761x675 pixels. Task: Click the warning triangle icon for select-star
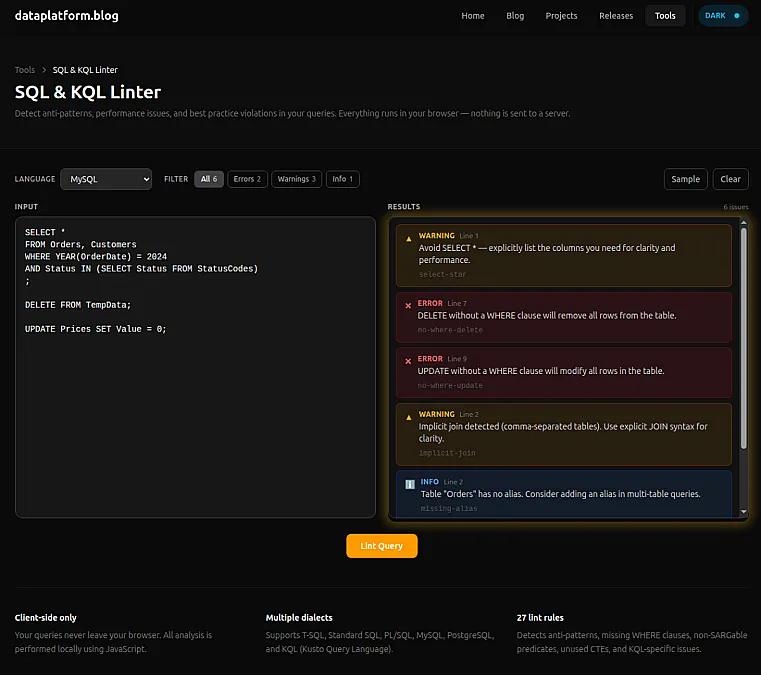click(x=409, y=239)
